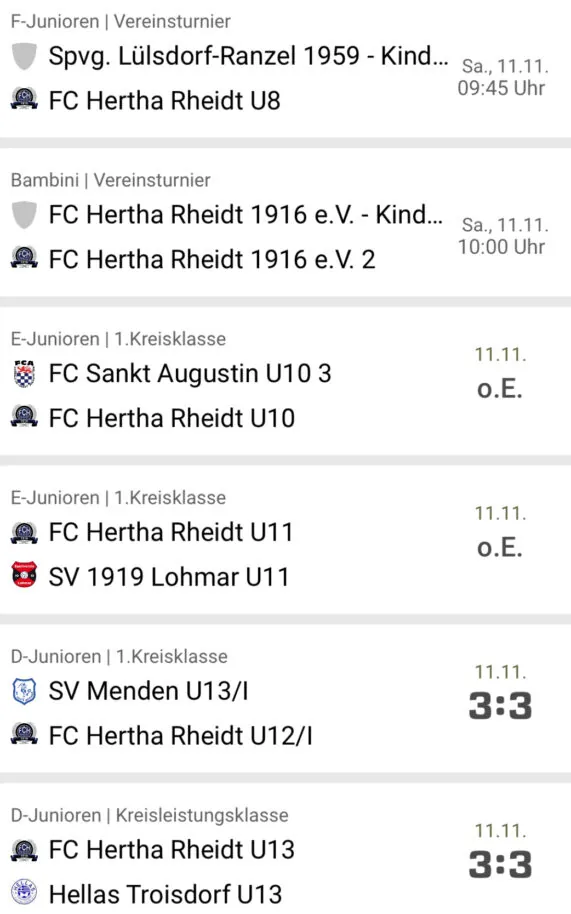View the 3:3 result of SV Menden match
Viewport: 571px width, 914px height.
500,706
